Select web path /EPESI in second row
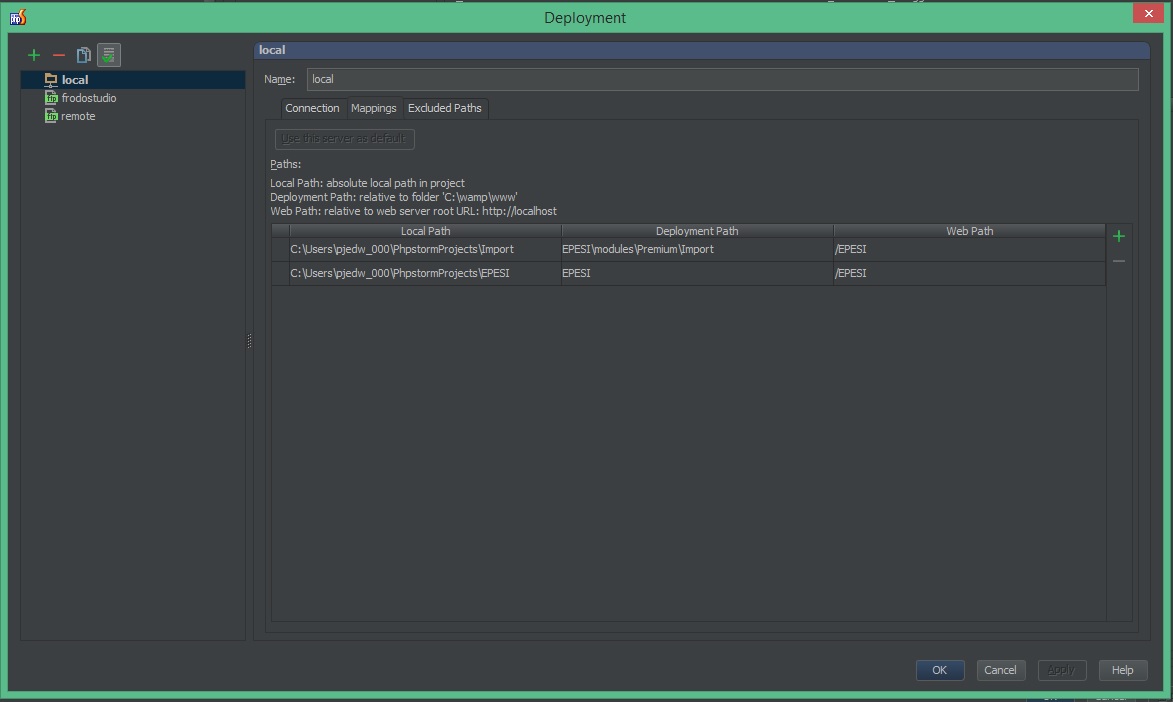 970,273
